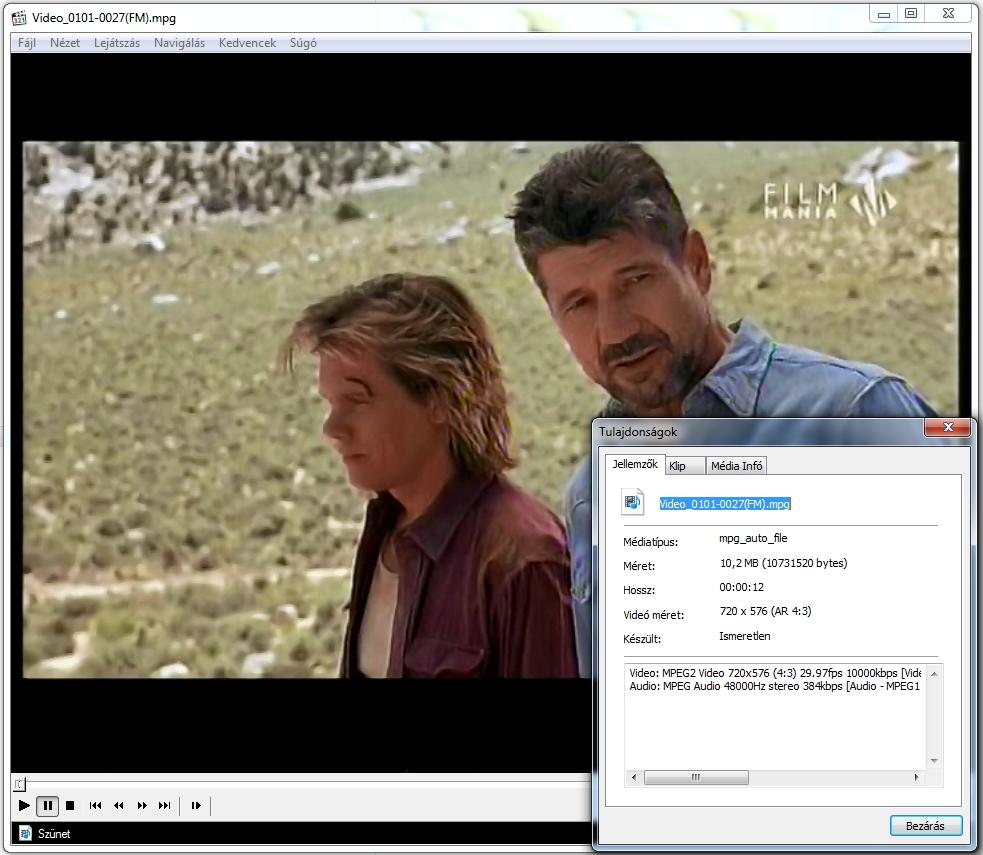This screenshot has width=983, height=855.
Task: Minimize the media player window
Action: [884, 14]
